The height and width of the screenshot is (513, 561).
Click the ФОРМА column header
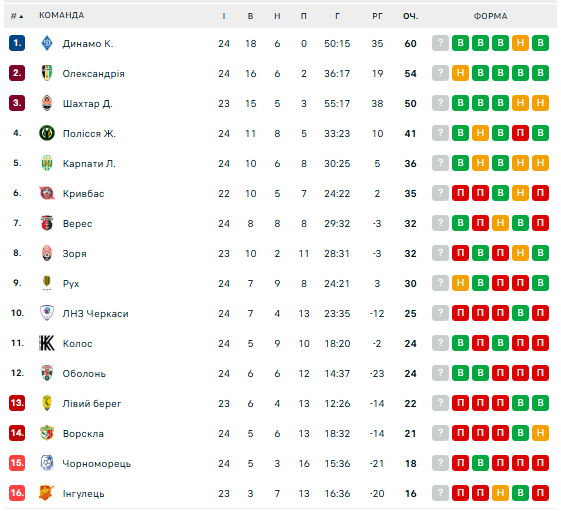click(x=490, y=16)
